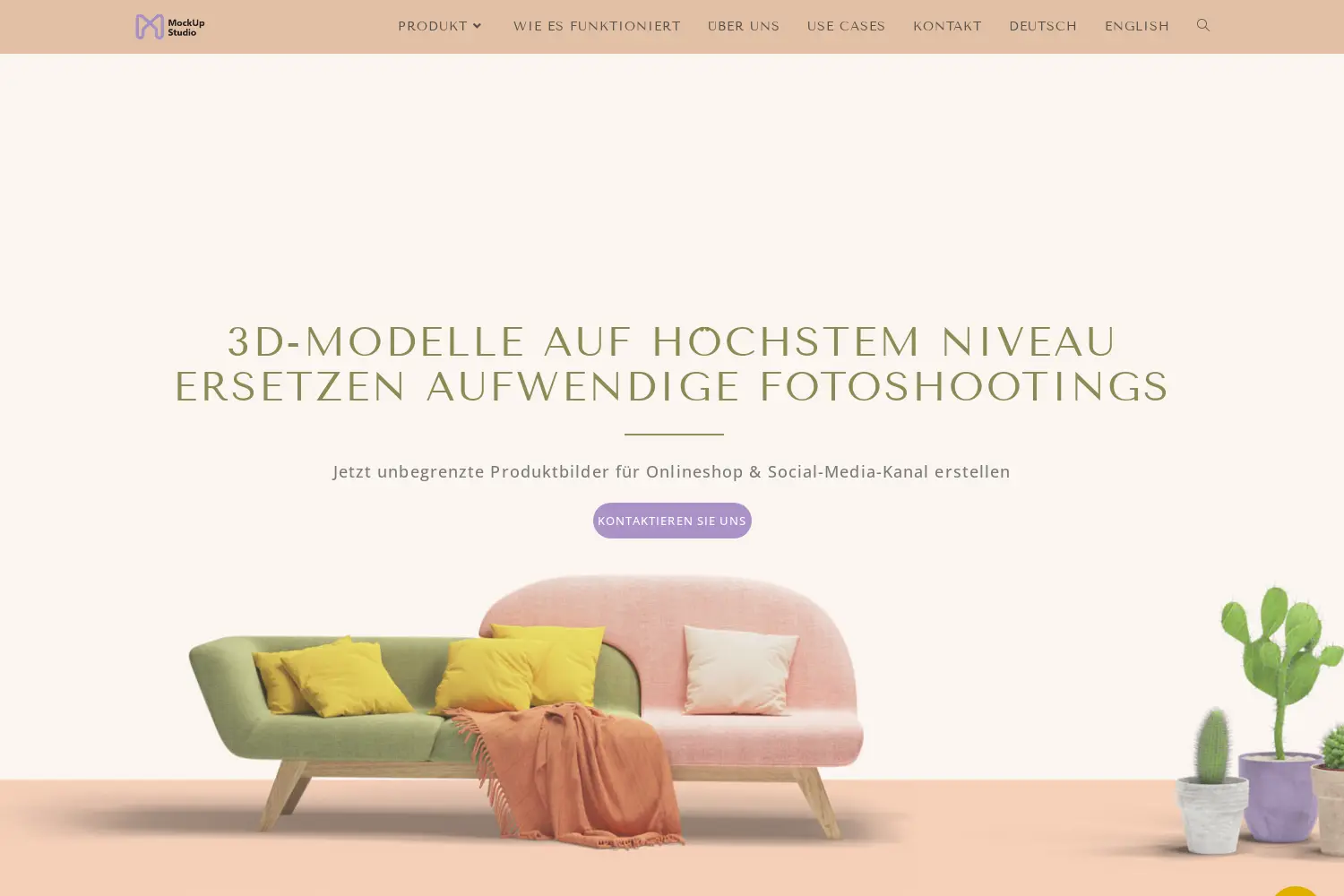Open the ÜBER UNS page
This screenshot has width=1344, height=896.
click(744, 26)
